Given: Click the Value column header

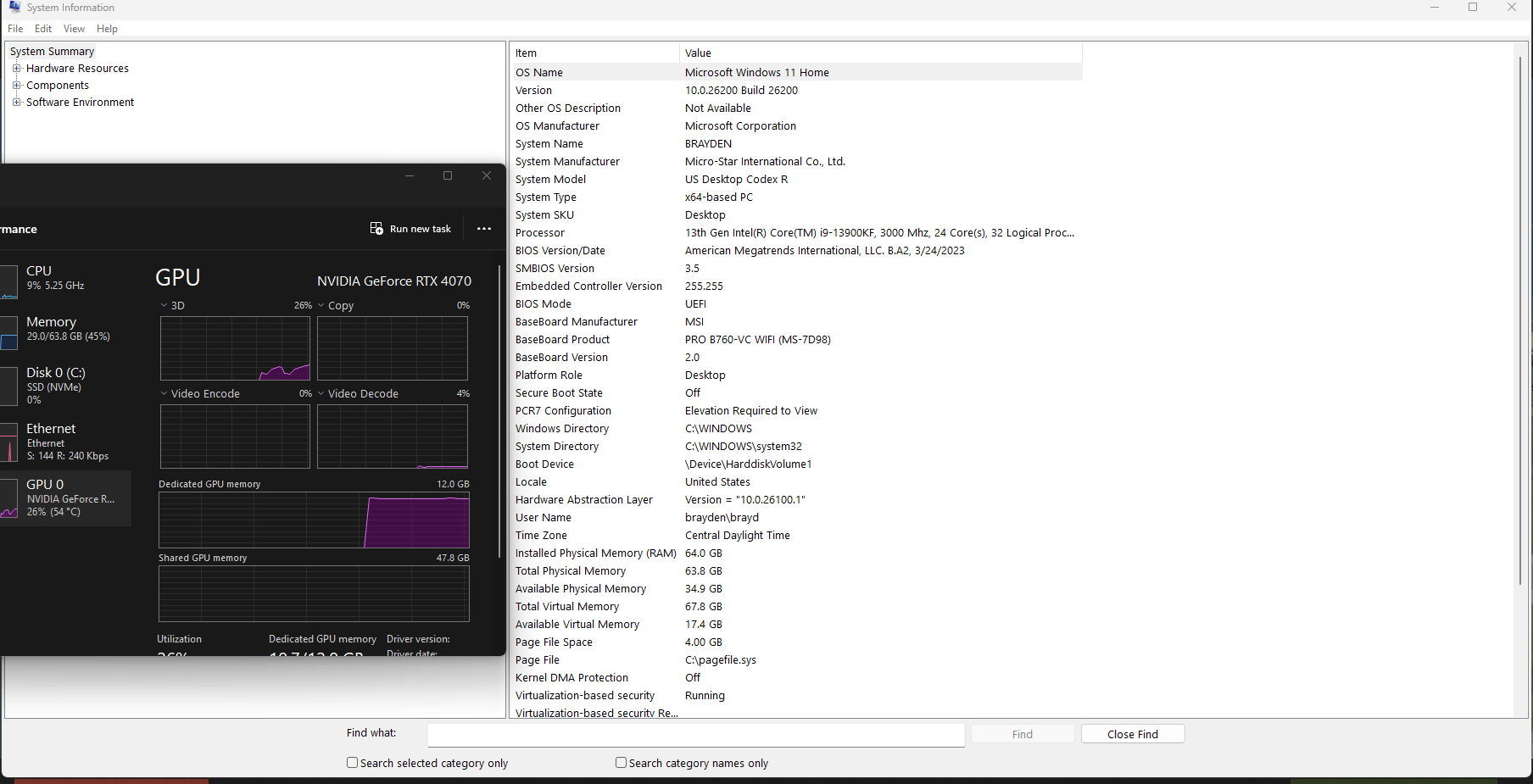Looking at the screenshot, I should click(x=881, y=53).
